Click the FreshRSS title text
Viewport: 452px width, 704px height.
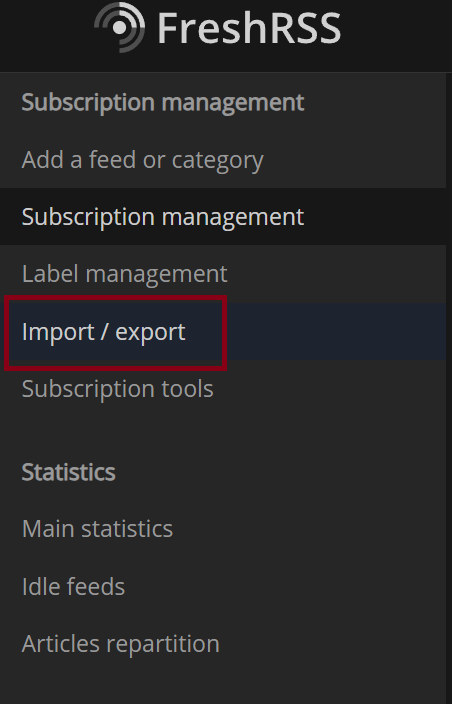tap(249, 28)
